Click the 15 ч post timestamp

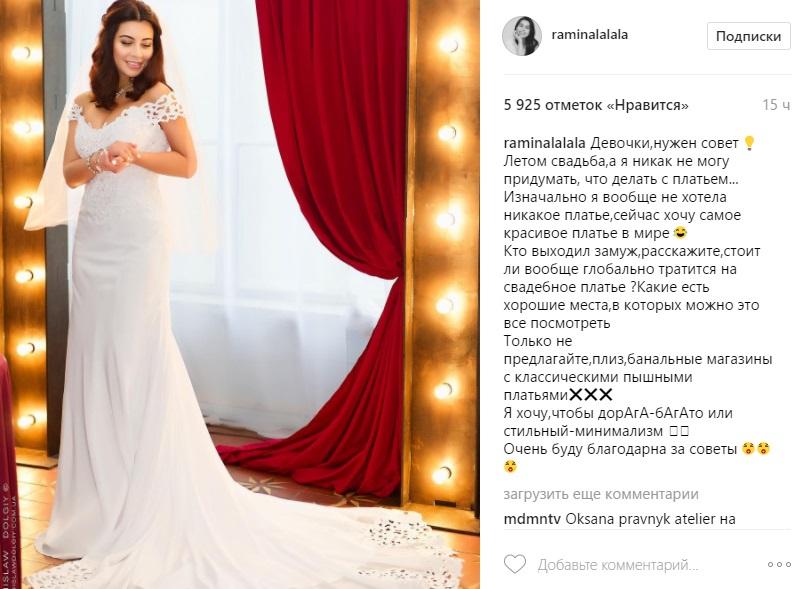pyautogui.click(x=776, y=105)
